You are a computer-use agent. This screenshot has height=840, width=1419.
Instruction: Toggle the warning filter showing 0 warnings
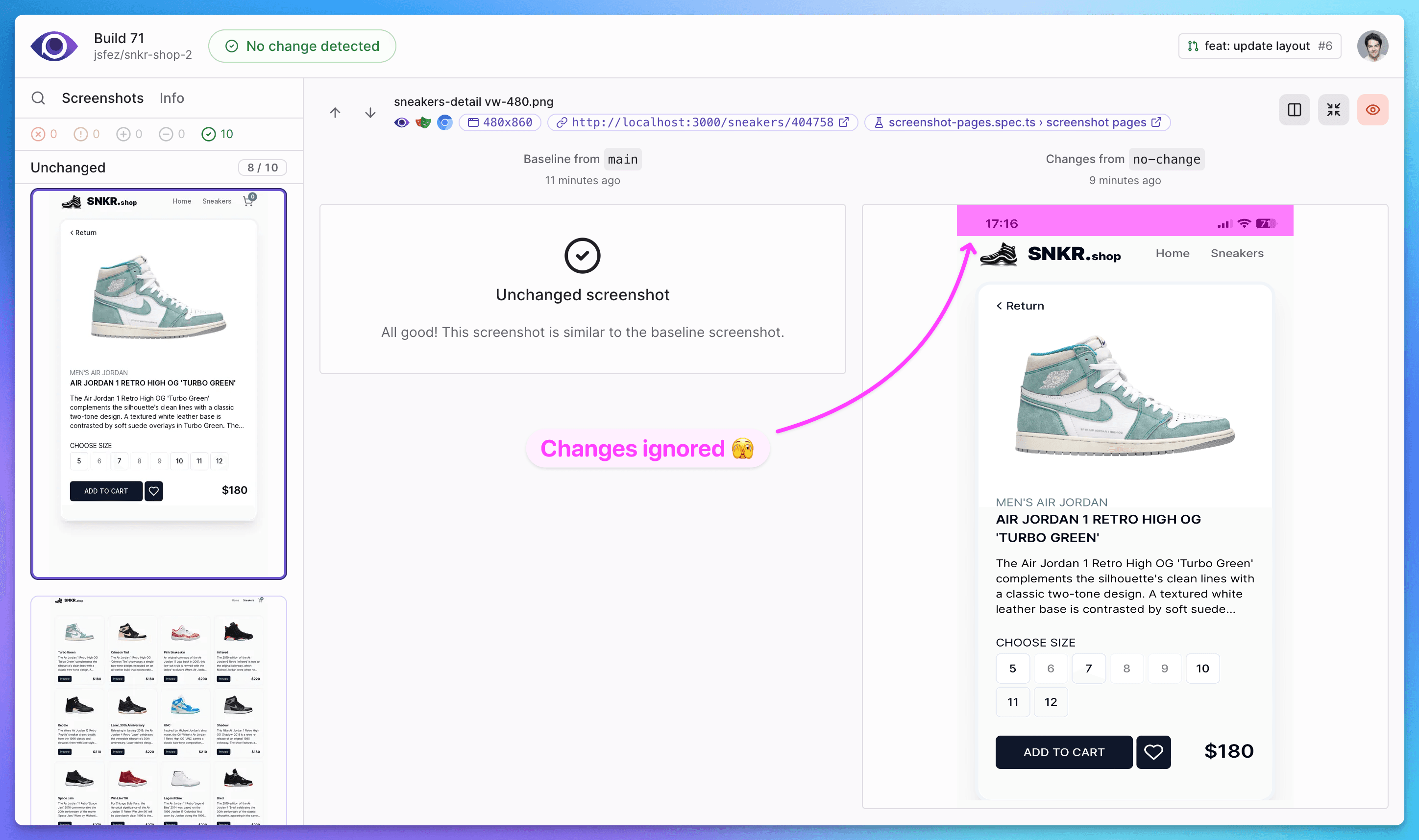[x=80, y=134]
